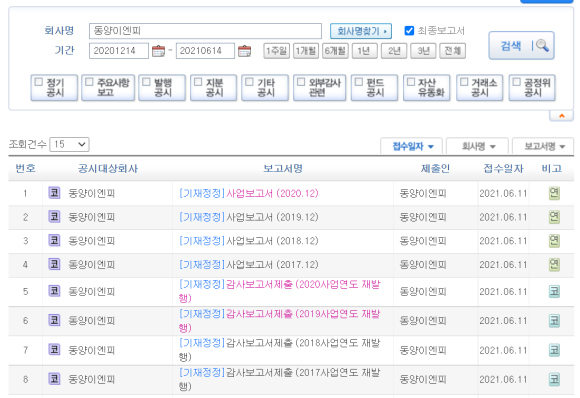Click the 코 remark badge in row 7
The image size is (580, 398).
(554, 350)
